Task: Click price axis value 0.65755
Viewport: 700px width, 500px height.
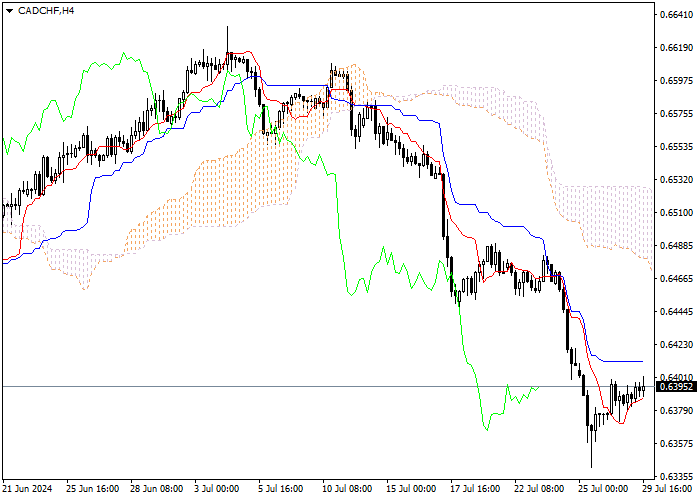Action: click(x=676, y=114)
